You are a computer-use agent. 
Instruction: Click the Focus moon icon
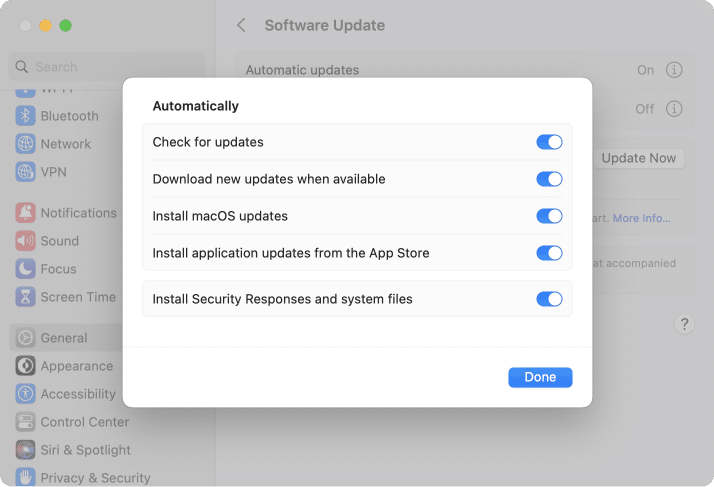(x=26, y=269)
